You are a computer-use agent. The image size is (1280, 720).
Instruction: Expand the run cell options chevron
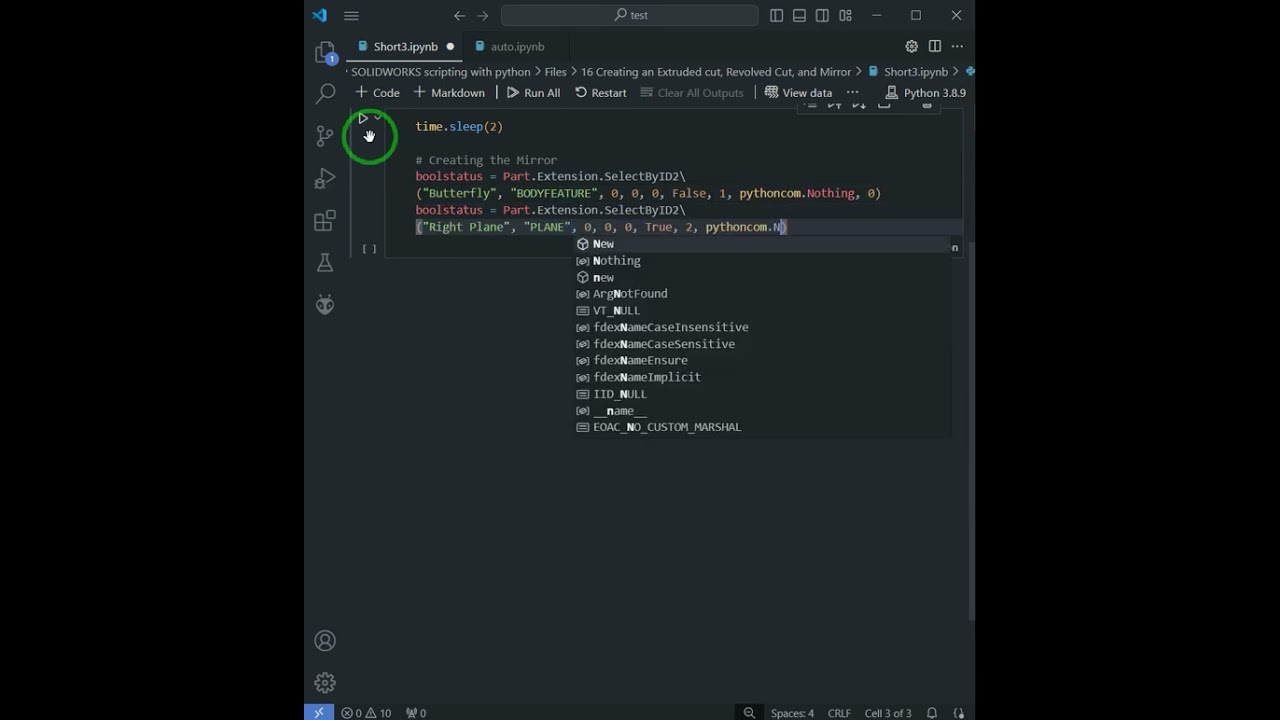pos(378,118)
